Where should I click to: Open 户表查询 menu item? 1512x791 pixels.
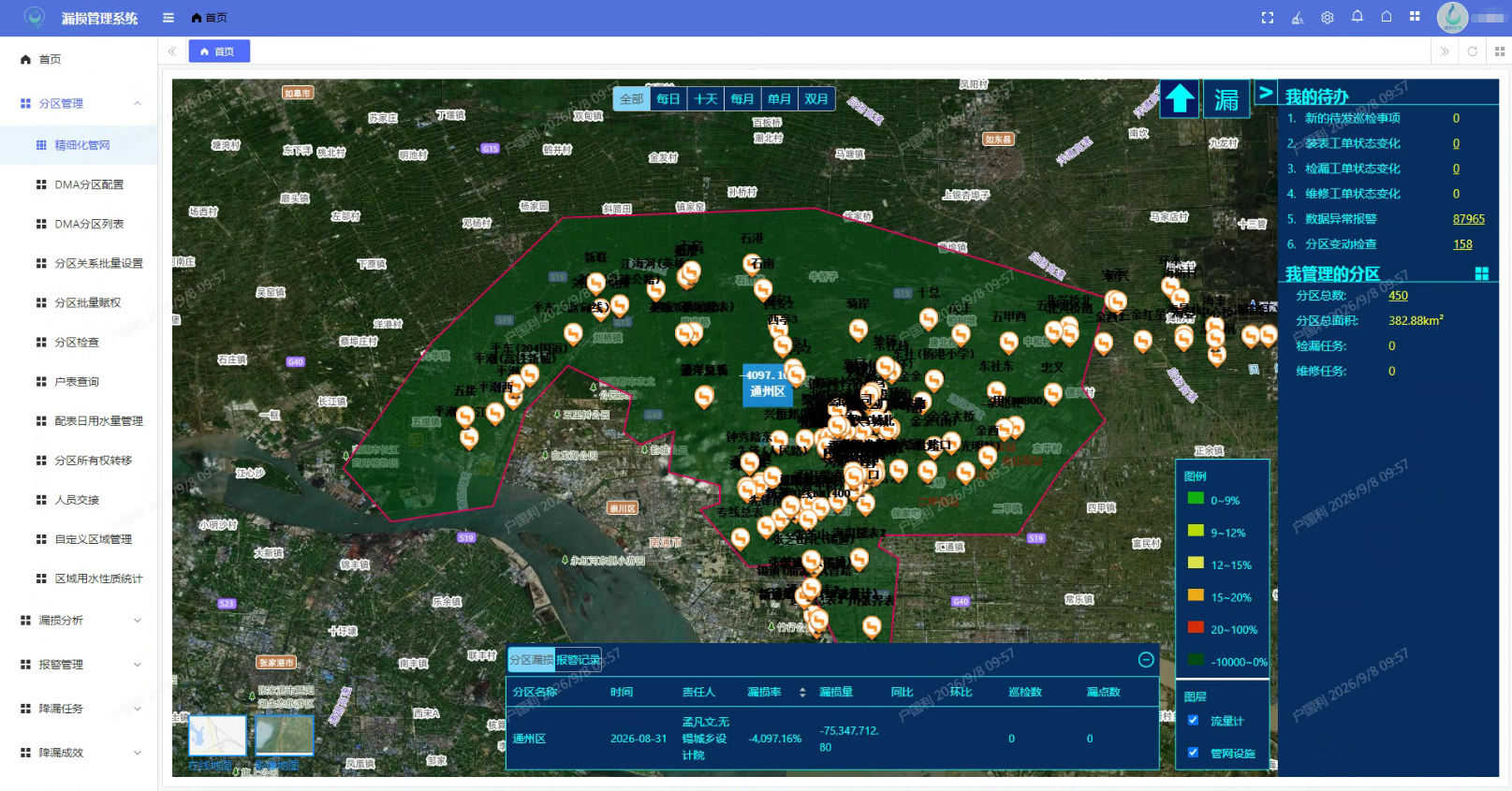click(79, 381)
